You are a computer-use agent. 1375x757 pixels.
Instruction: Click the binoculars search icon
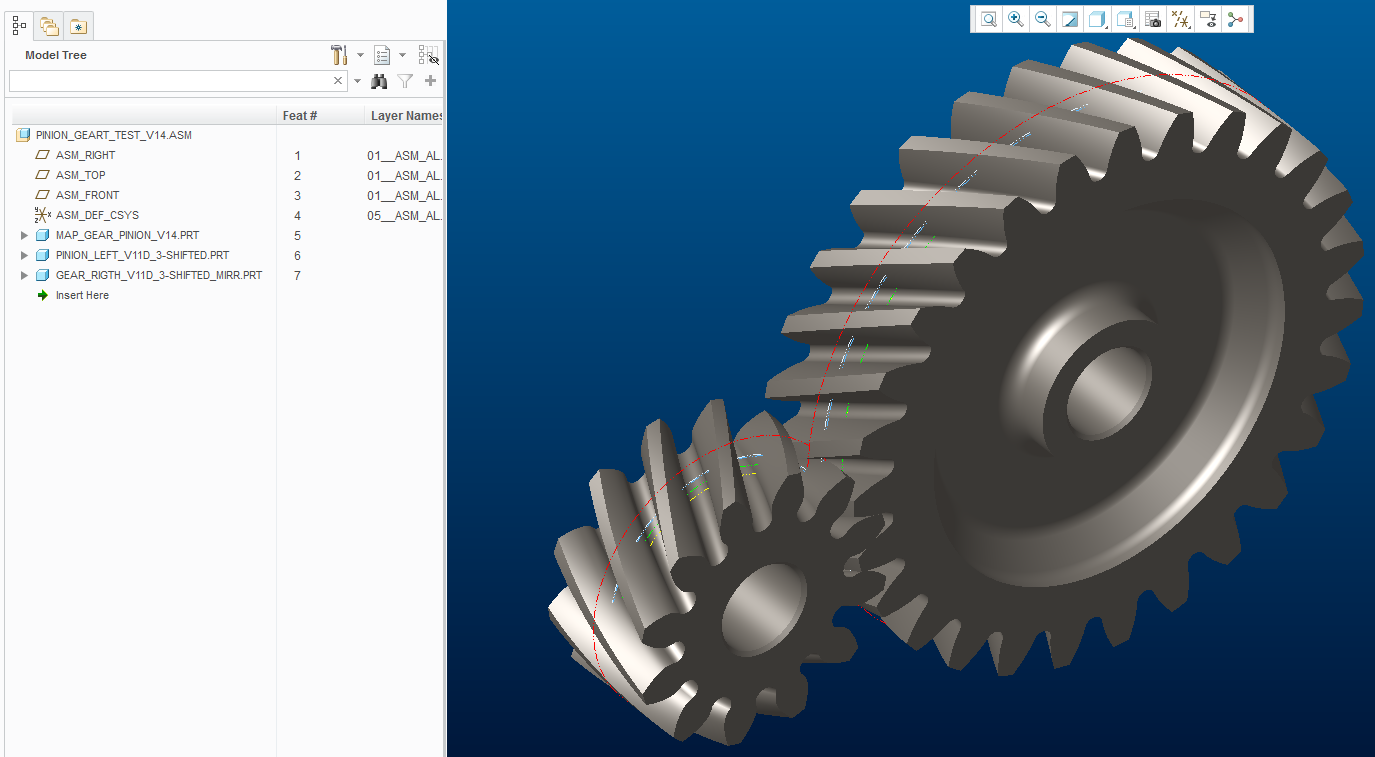pyautogui.click(x=379, y=81)
